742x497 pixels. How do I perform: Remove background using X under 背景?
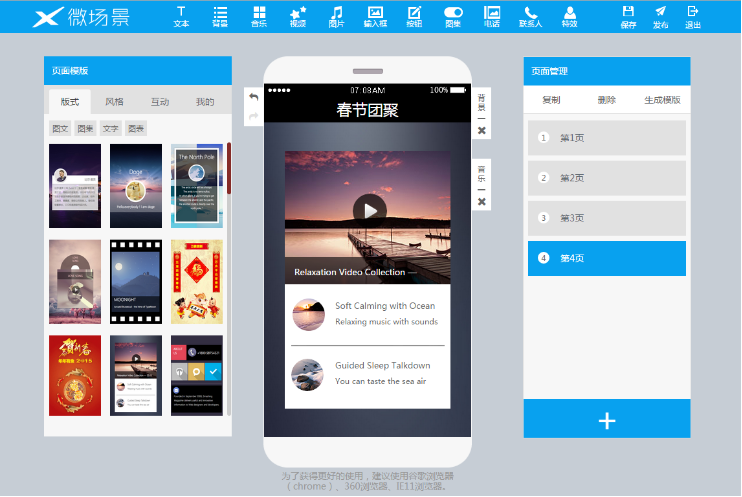click(x=481, y=131)
